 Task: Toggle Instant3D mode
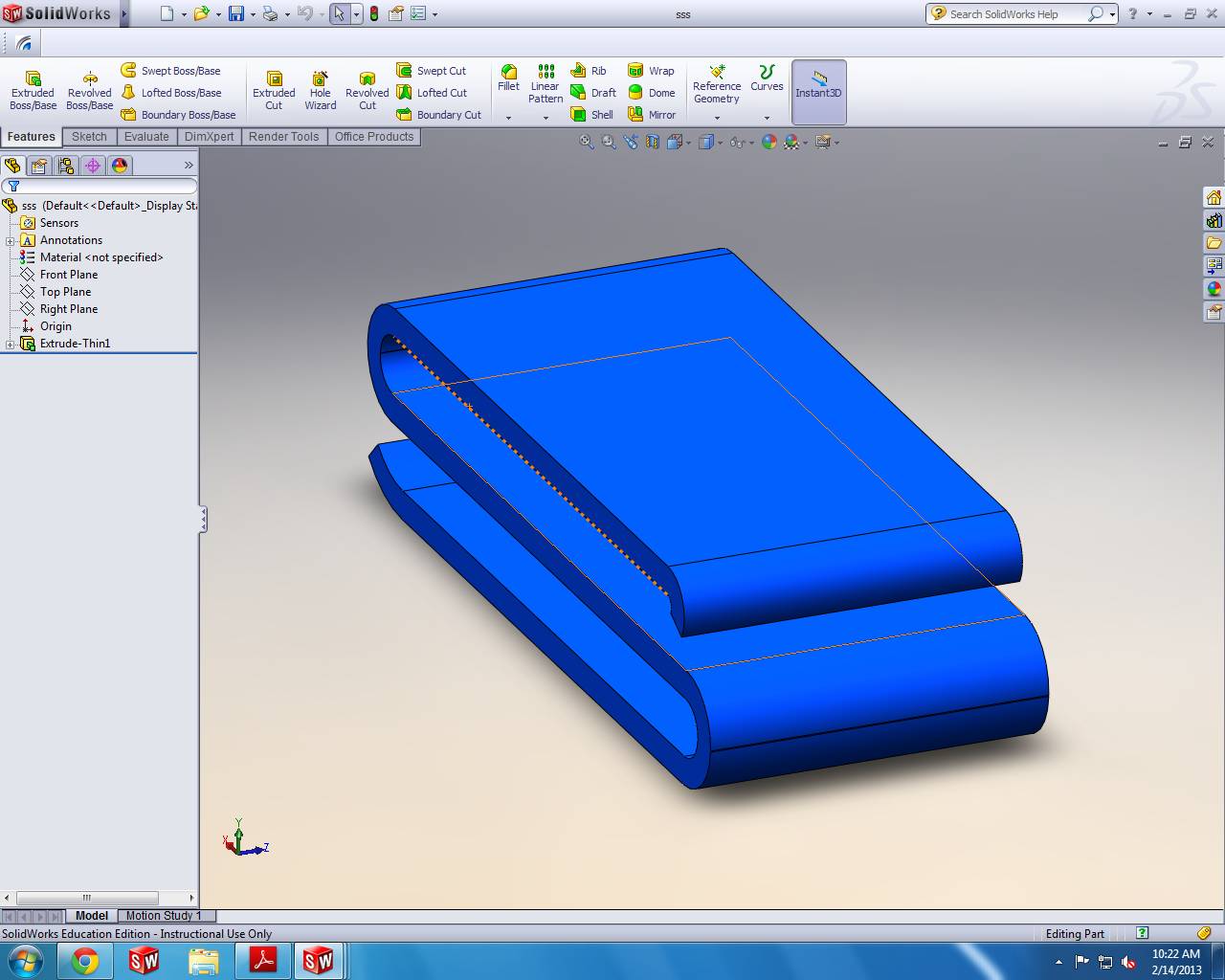point(818,92)
